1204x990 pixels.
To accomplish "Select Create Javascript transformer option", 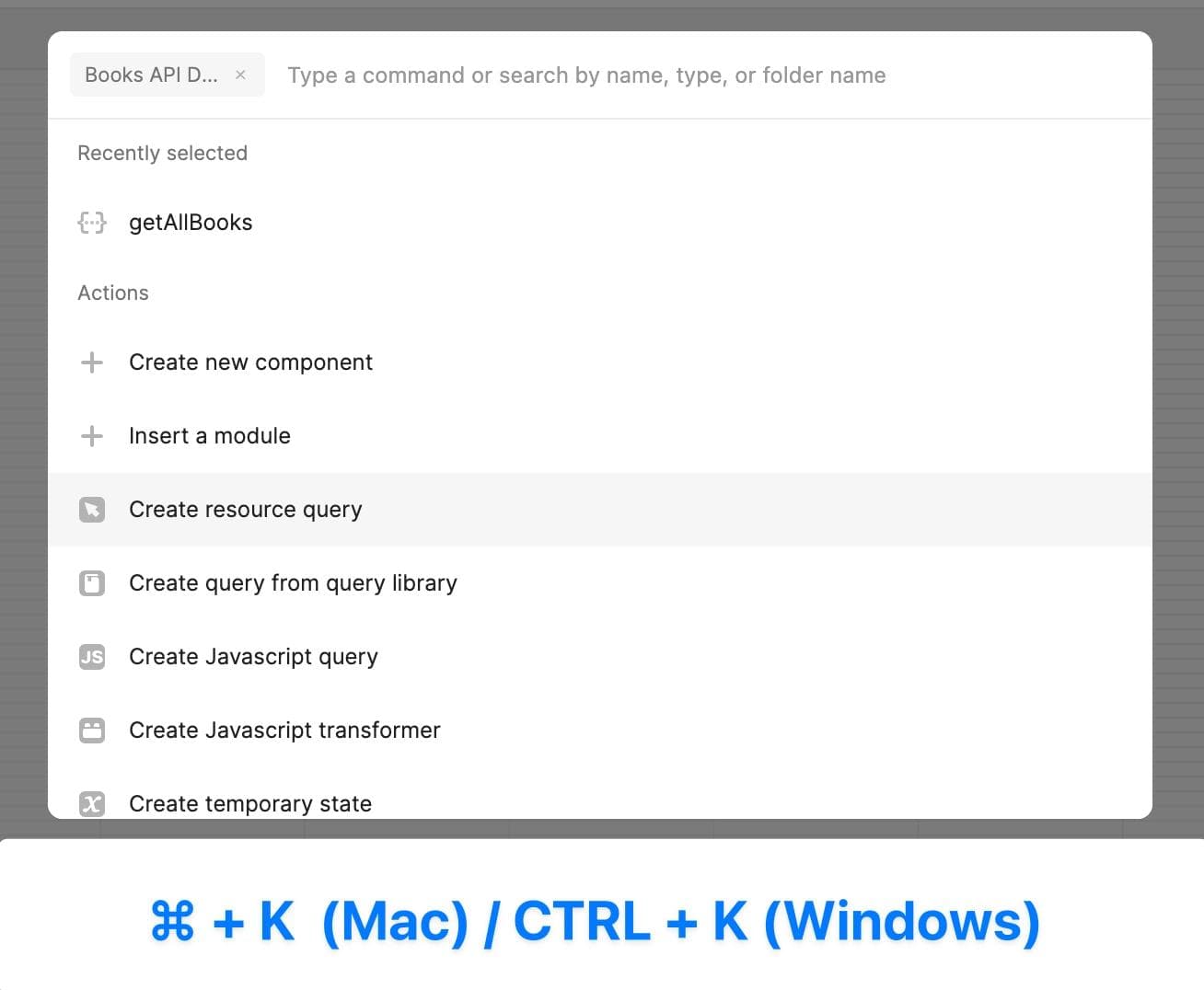I will pos(284,731).
